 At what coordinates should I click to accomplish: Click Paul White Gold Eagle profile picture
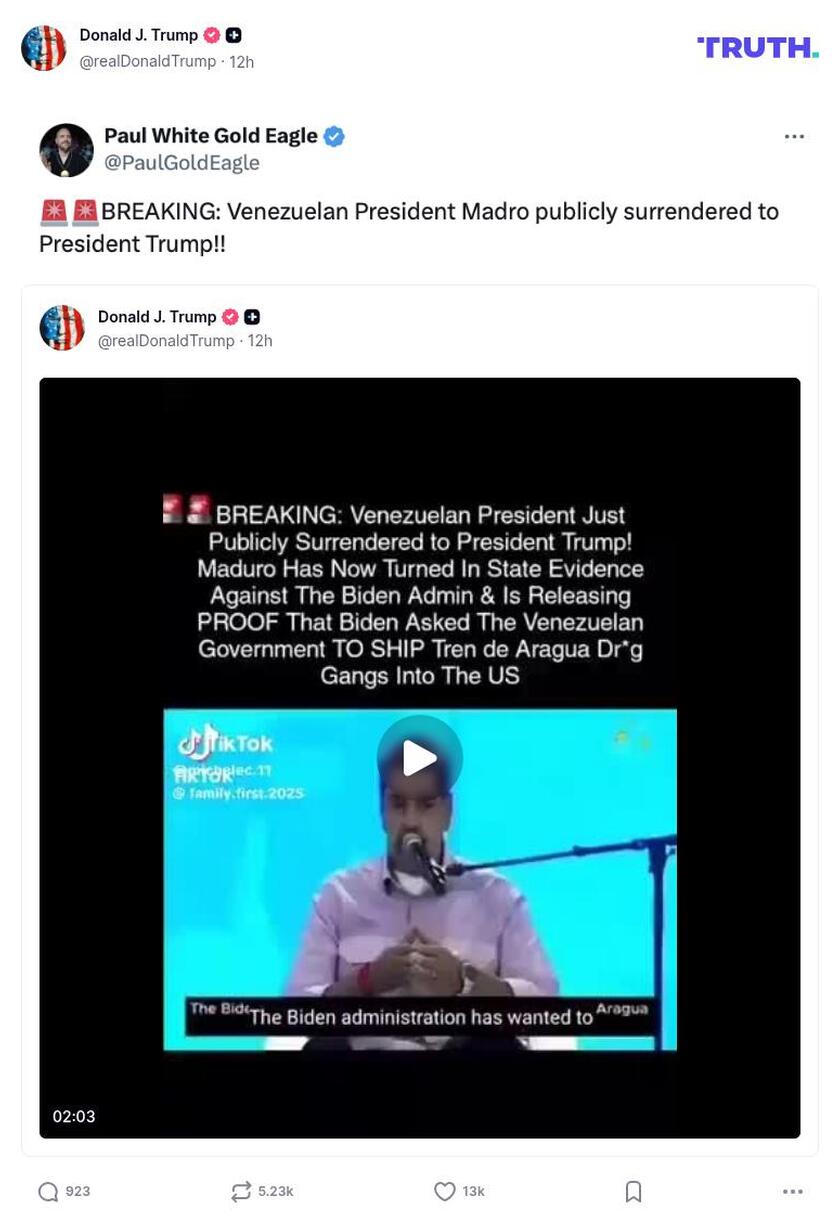click(66, 150)
